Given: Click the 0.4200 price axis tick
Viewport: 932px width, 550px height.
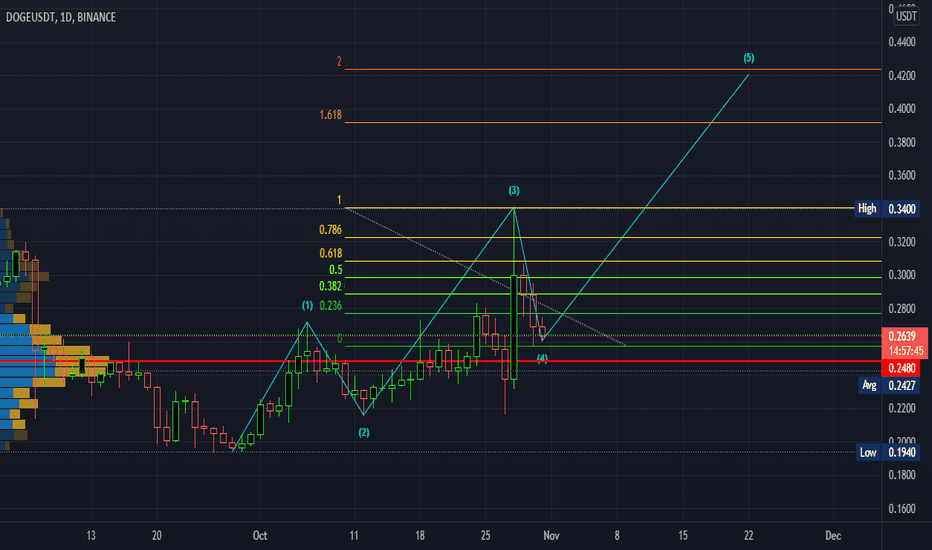Looking at the screenshot, I should (902, 76).
